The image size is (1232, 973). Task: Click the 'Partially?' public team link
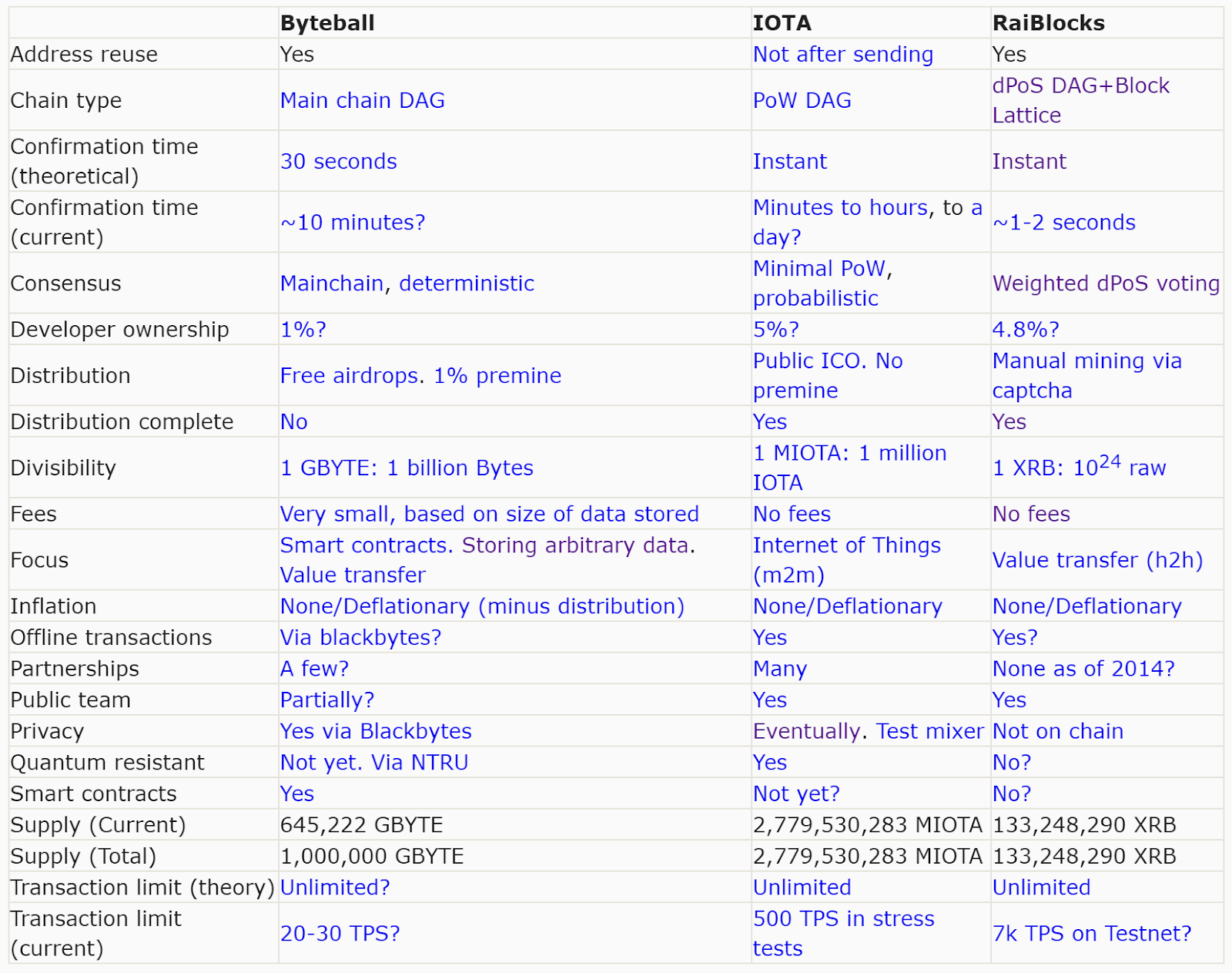pyautogui.click(x=327, y=700)
